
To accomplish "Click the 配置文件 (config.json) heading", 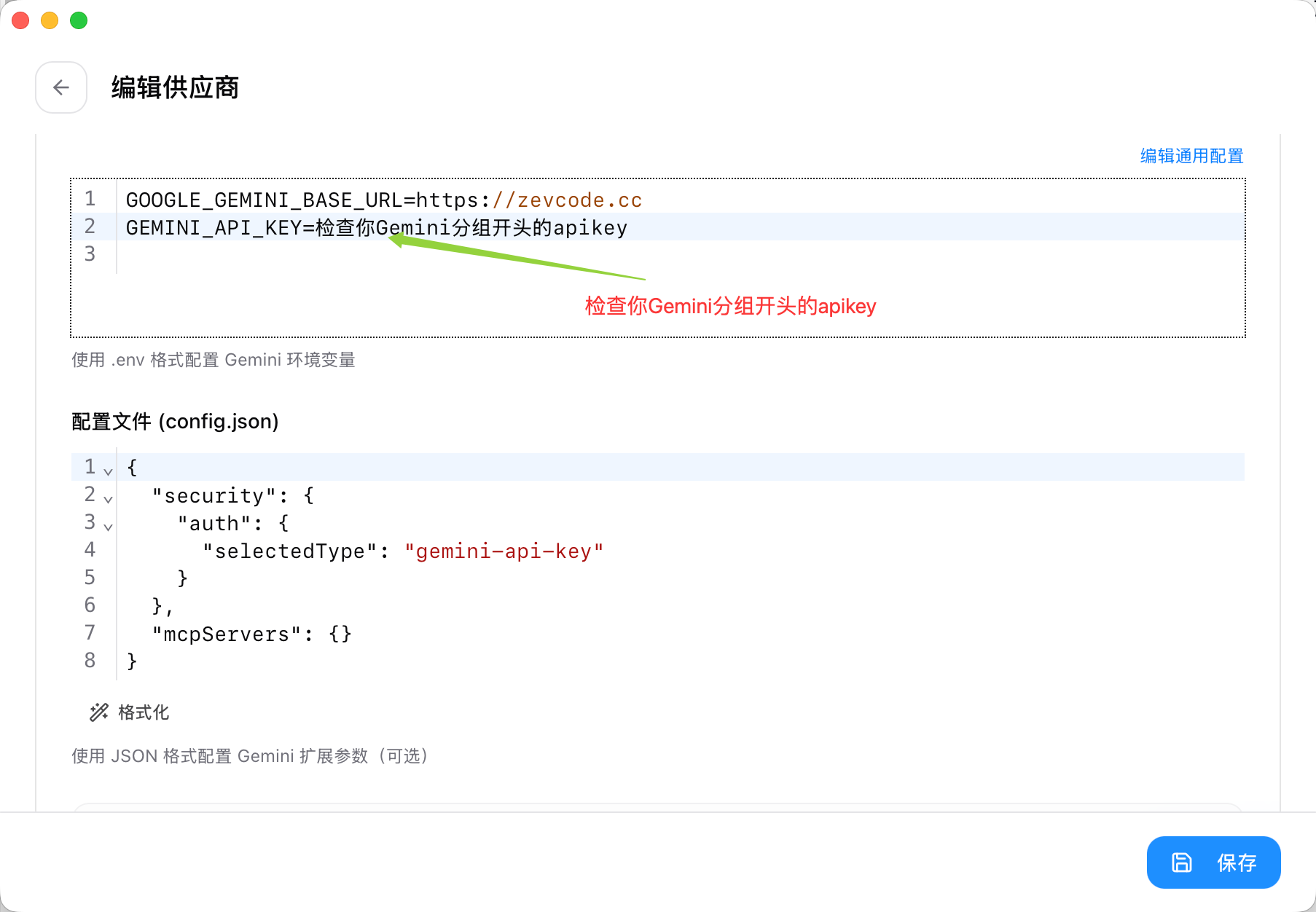I will [x=175, y=421].
